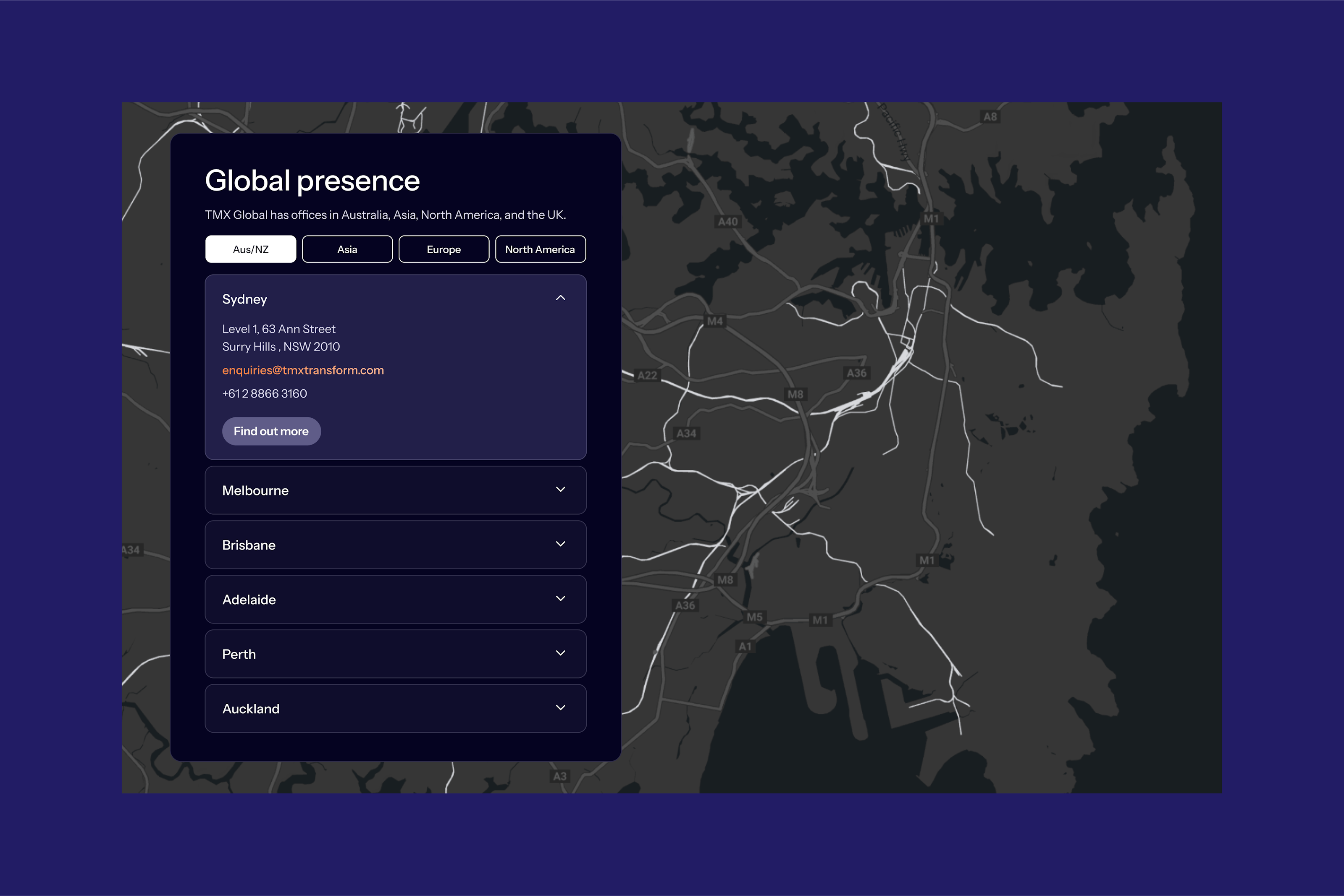1344x896 pixels.
Task: Click the M4 road label on map
Action: point(715,321)
